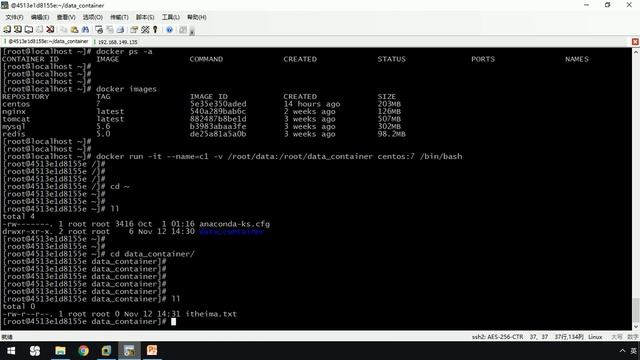Click the Paste toolbar icon
640x360 pixels.
[x=74, y=29]
